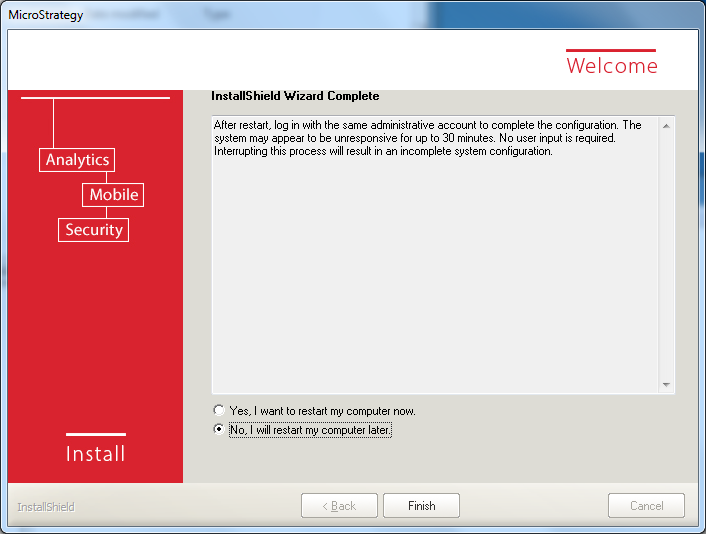Click the 'InstallShield Wizard Complete' heading
The width and height of the screenshot is (706, 534).
tap(295, 96)
